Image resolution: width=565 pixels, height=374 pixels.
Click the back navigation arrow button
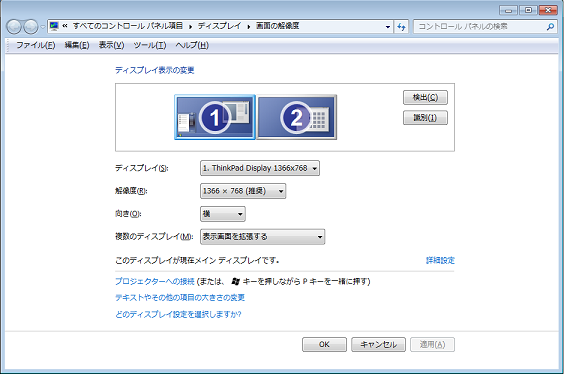14,26
